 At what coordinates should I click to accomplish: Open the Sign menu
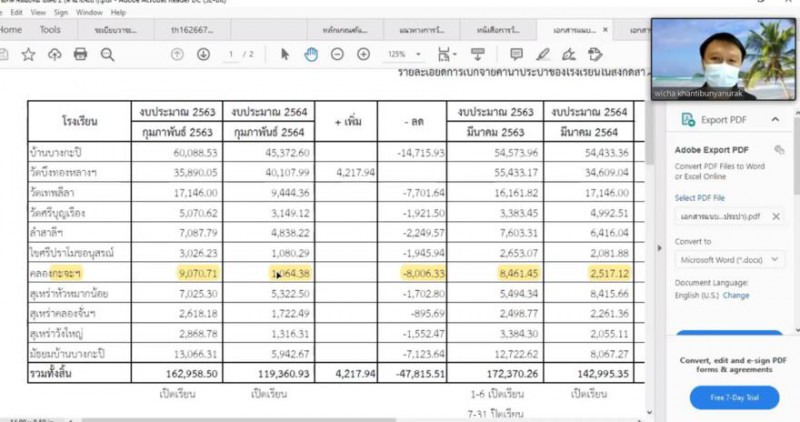click(x=61, y=12)
